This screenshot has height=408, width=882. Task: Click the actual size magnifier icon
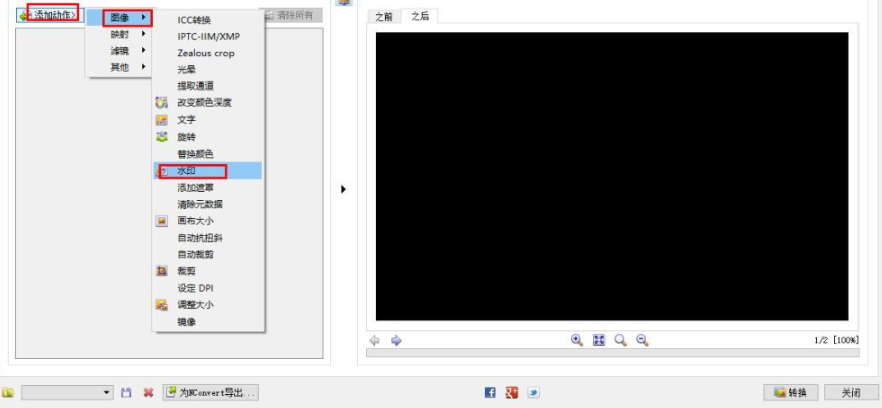click(620, 340)
